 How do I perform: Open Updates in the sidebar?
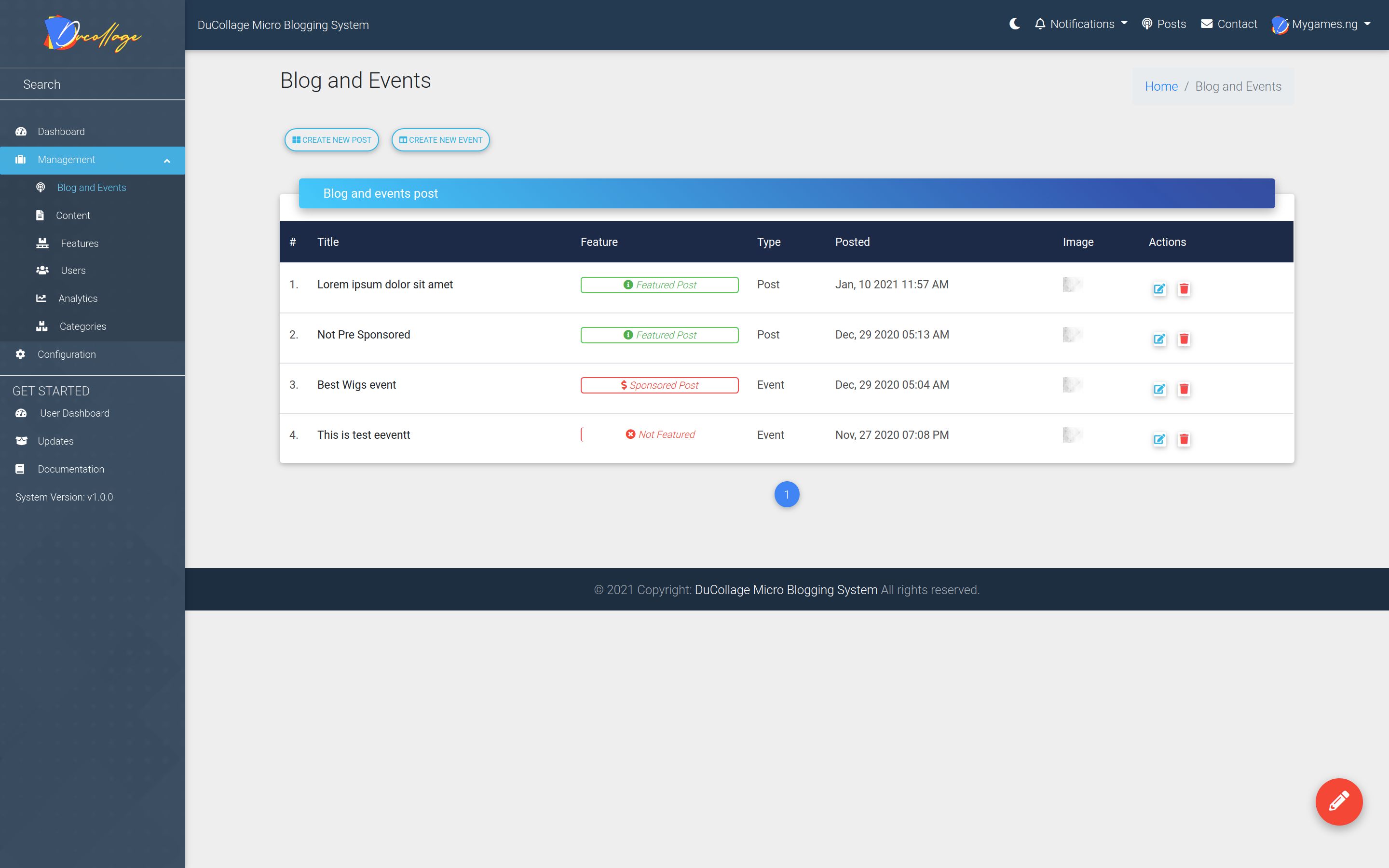coord(93,441)
